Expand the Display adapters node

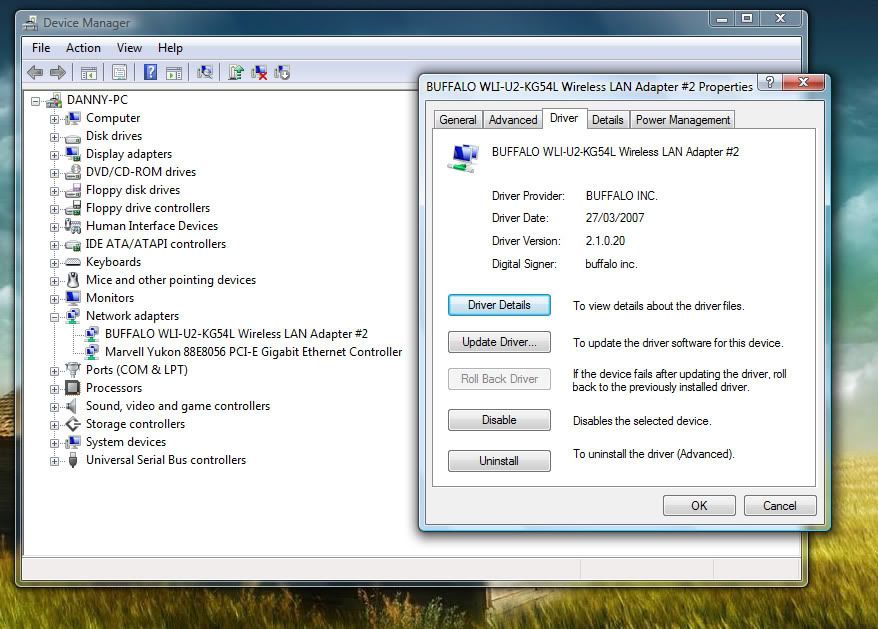point(55,154)
